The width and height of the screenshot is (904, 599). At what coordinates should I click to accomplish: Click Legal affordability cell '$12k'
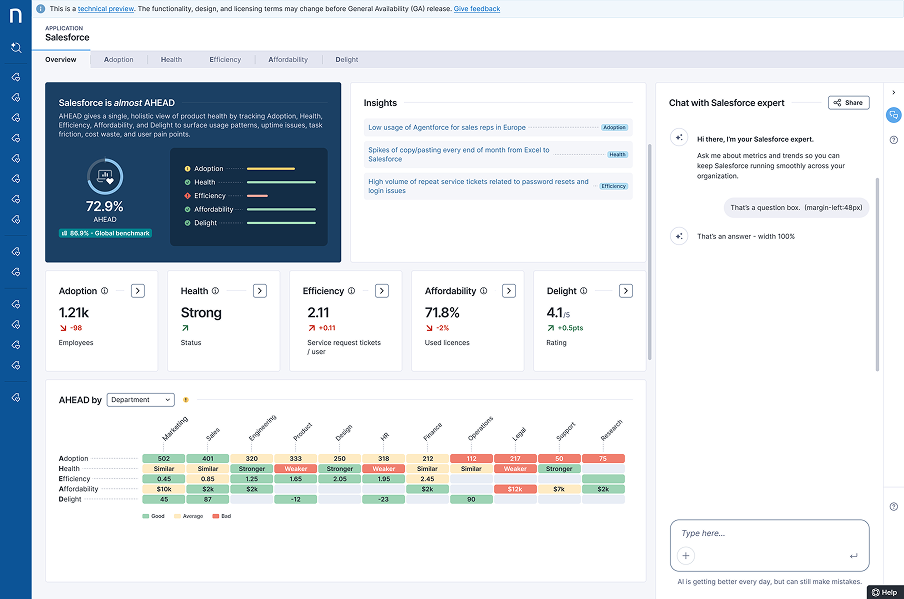point(515,489)
